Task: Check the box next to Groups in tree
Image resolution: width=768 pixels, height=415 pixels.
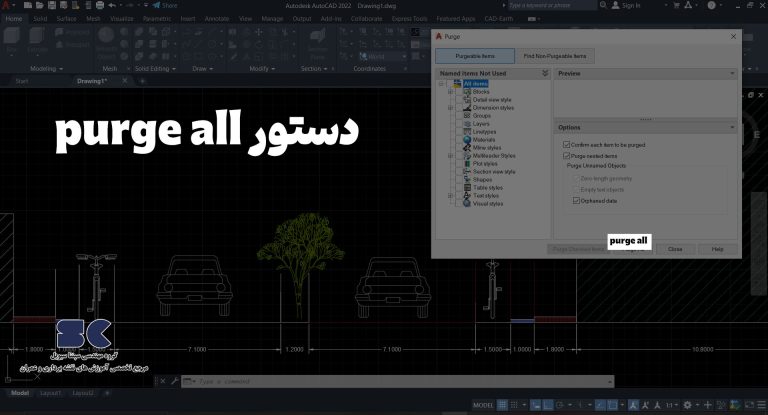Action: pos(458,116)
